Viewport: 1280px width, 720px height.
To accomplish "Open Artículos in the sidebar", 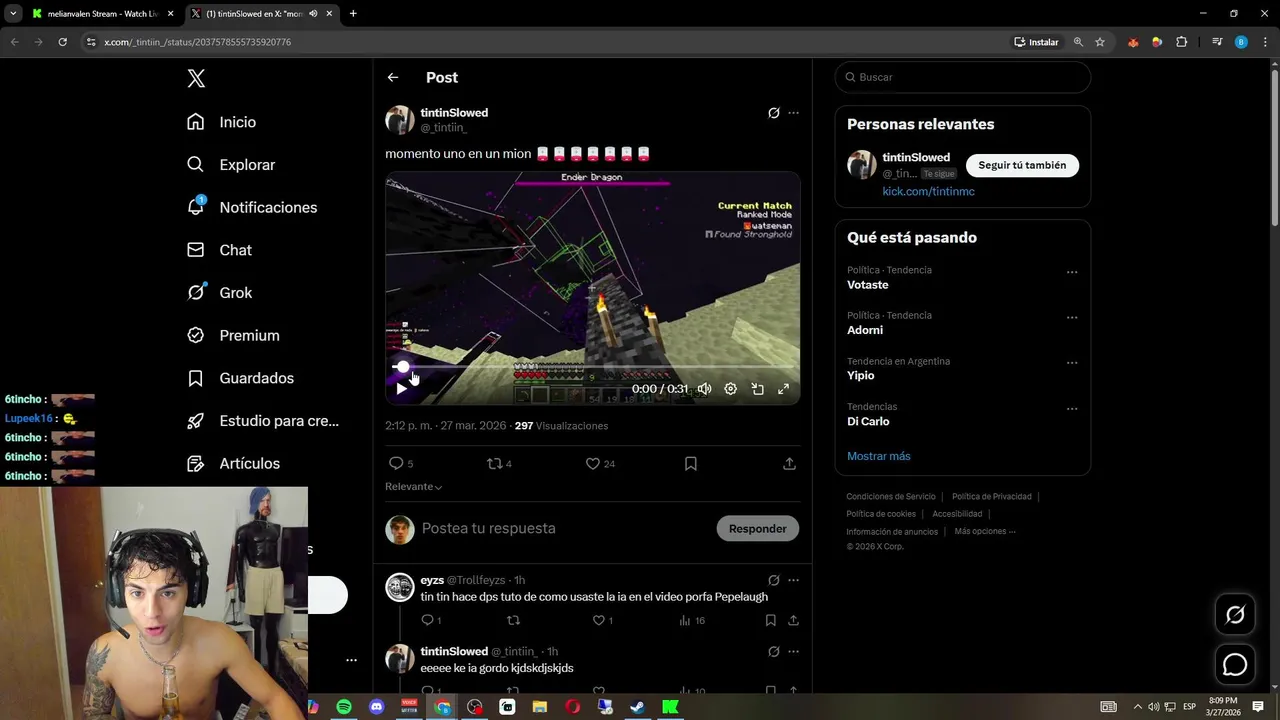I will 233,464.
